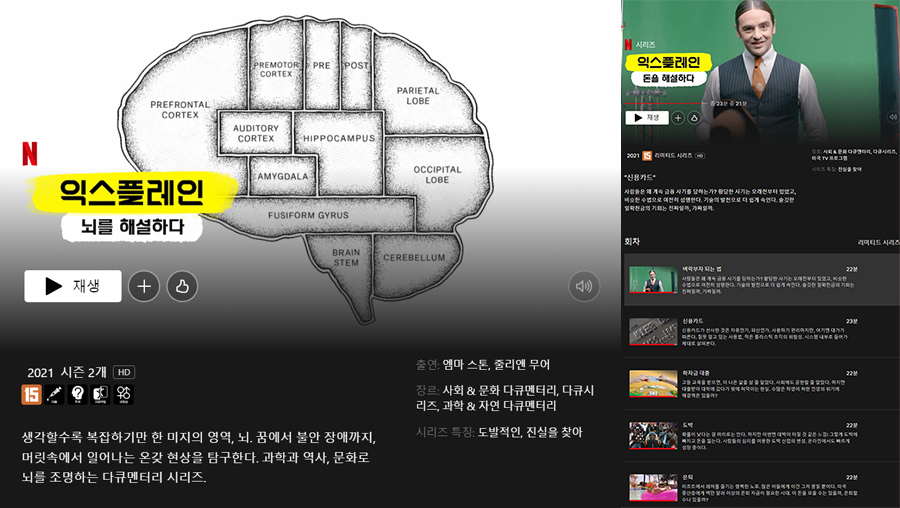Click the 회차 episodes heading

click(632, 242)
